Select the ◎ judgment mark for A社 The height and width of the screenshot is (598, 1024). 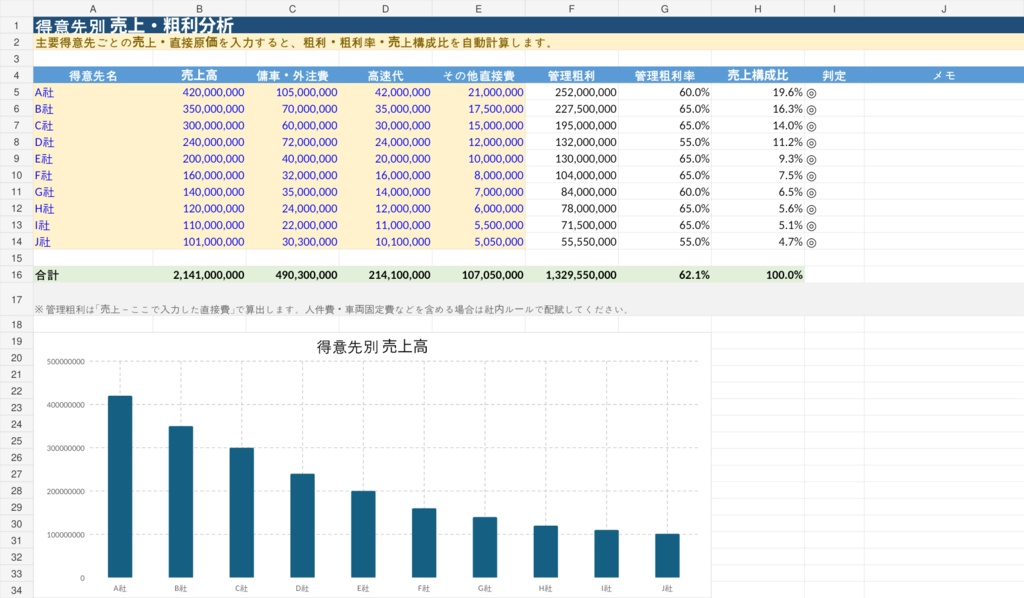811,93
